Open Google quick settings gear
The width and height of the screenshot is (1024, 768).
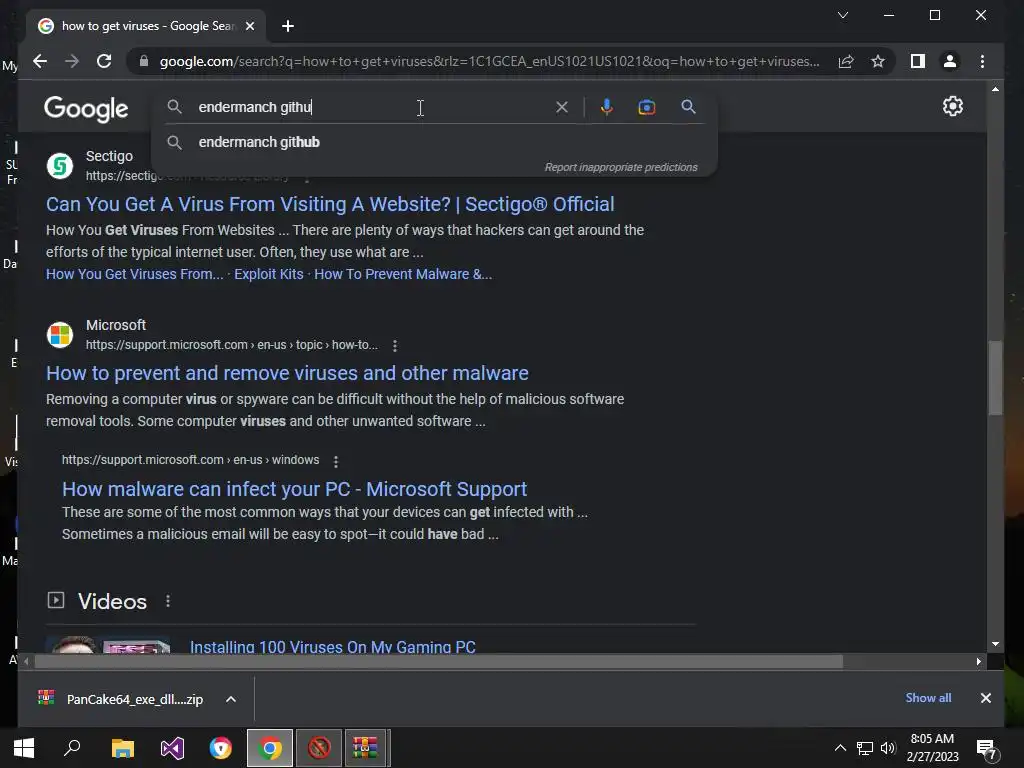[x=953, y=106]
